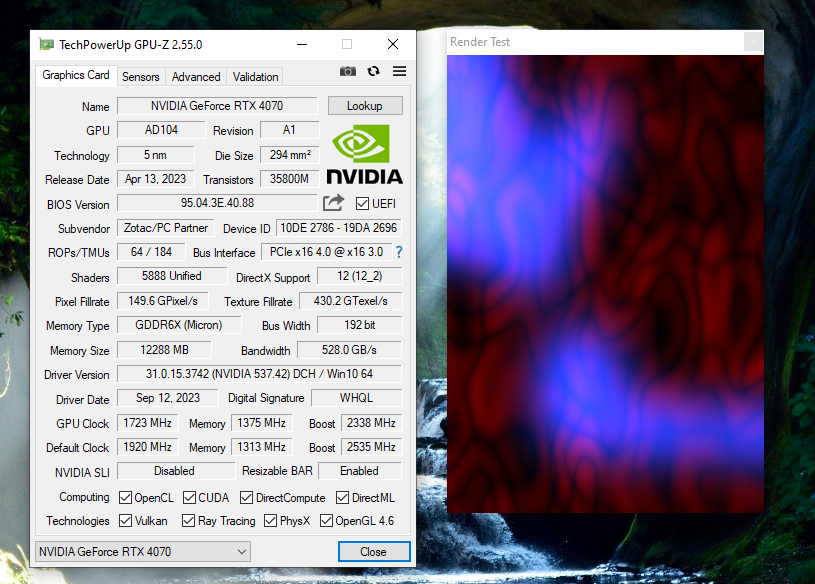This screenshot has height=584, width=815.
Task: Click the NVIDIA SLI field Disabled
Action: coord(175,471)
